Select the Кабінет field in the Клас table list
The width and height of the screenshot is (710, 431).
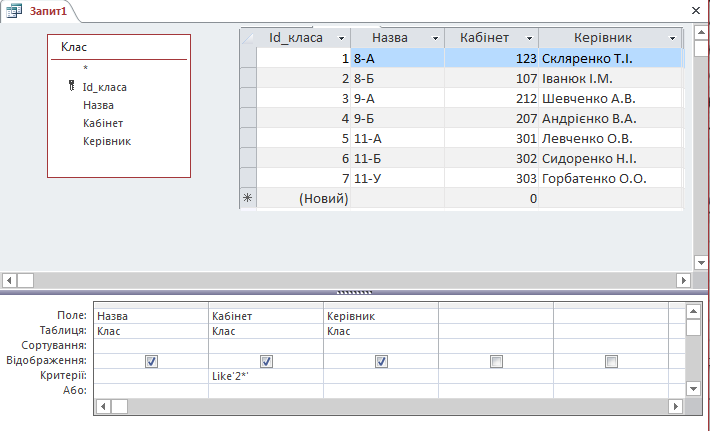point(103,123)
